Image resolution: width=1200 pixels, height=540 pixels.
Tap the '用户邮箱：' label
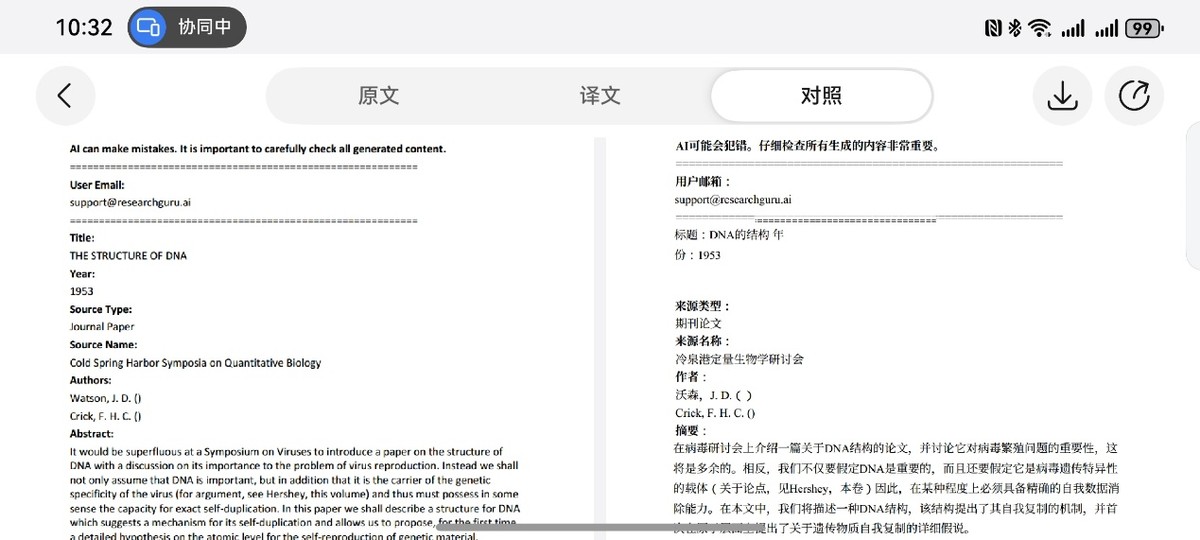(x=703, y=182)
